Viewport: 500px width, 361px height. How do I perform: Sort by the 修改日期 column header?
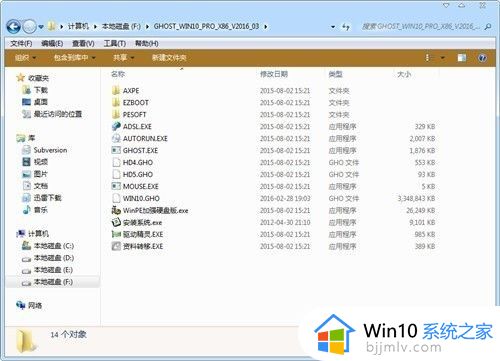tap(274, 74)
